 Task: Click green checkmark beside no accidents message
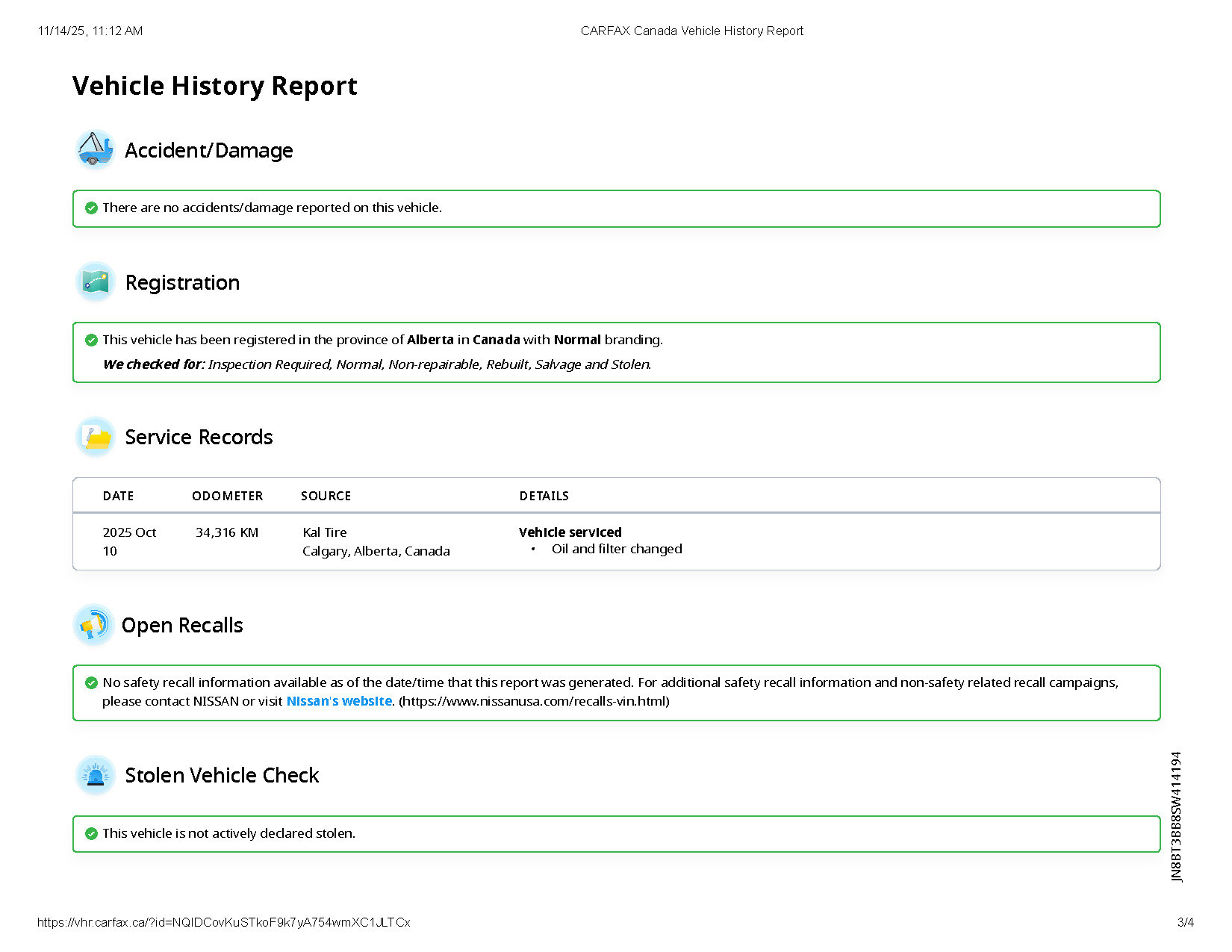[91, 208]
